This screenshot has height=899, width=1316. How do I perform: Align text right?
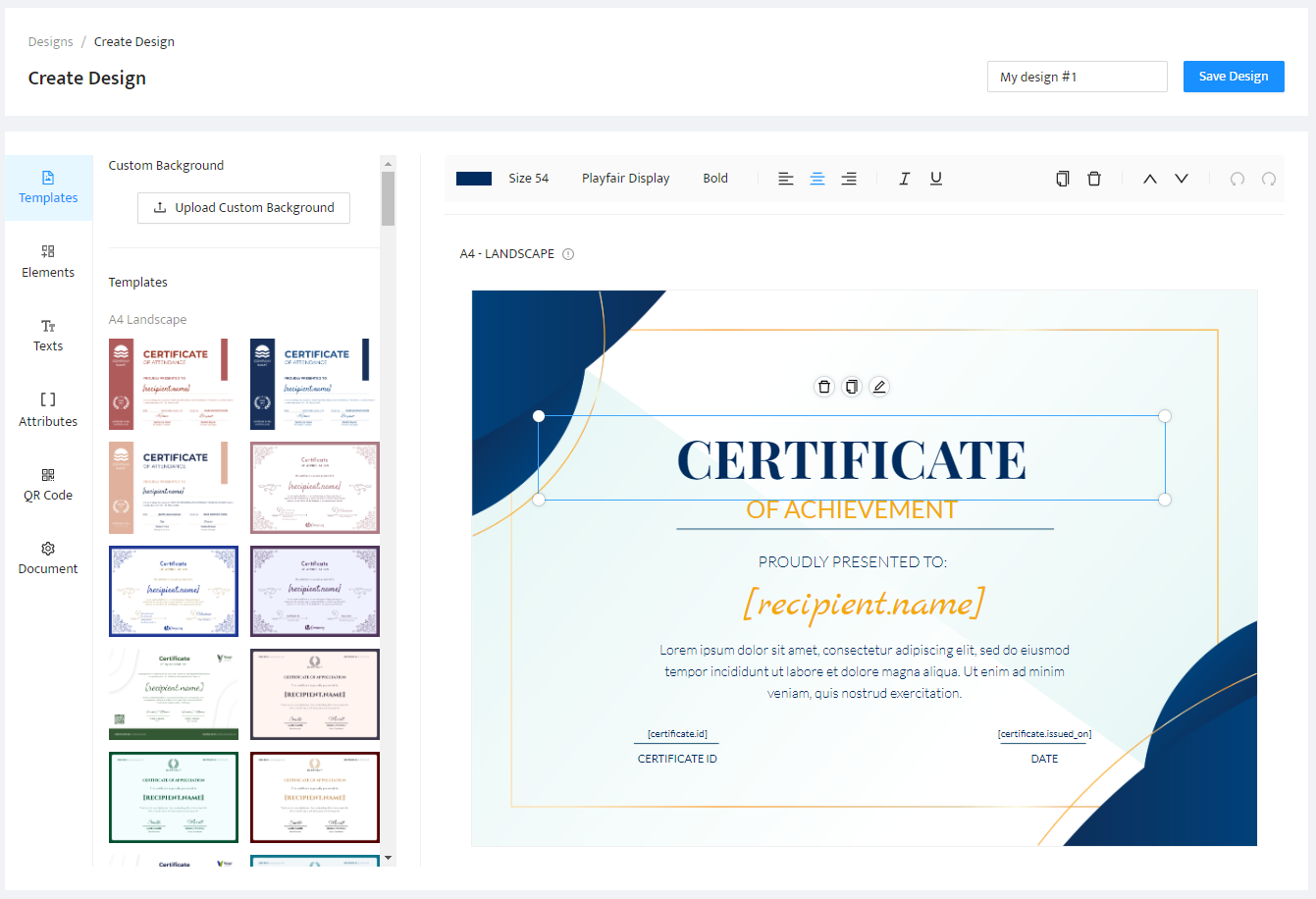pos(849,179)
